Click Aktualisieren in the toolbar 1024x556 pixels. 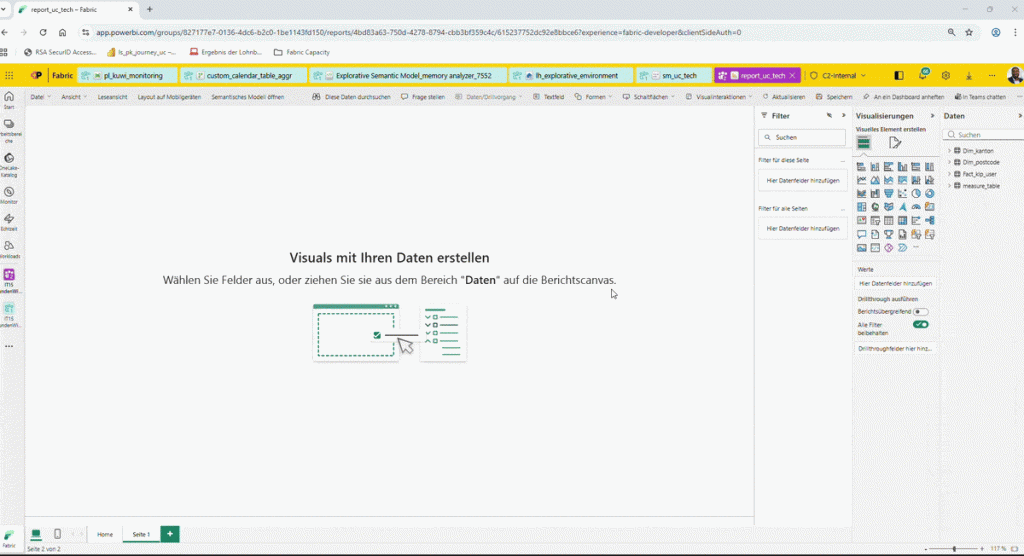point(783,97)
